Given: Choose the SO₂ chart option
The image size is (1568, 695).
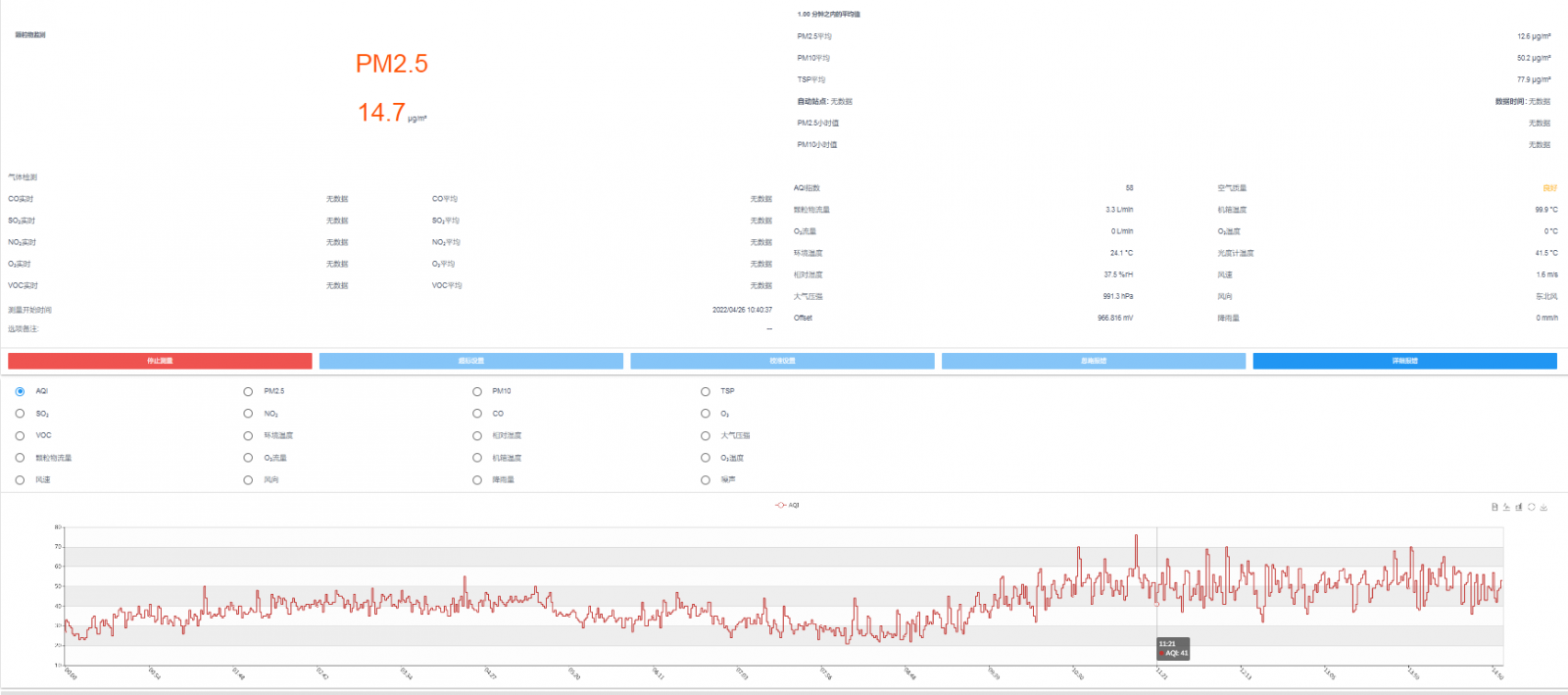Looking at the screenshot, I should 20,414.
